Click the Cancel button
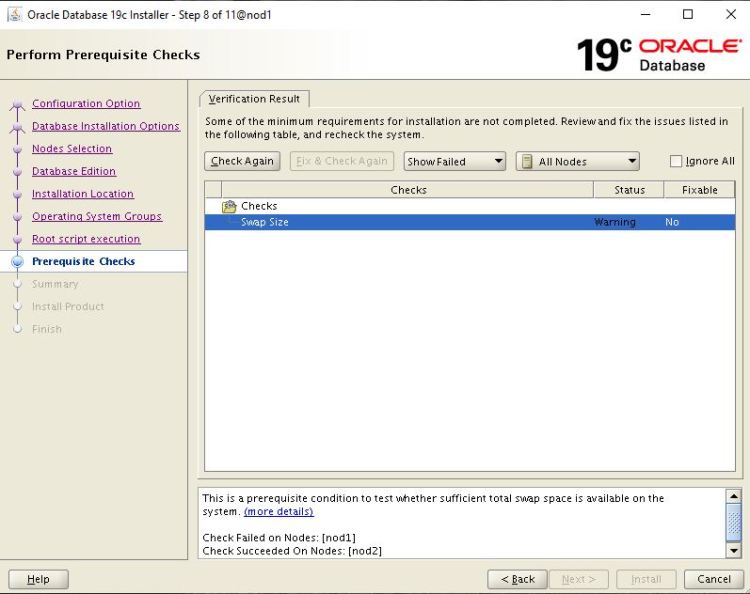This screenshot has height=594, width=750. [713, 579]
